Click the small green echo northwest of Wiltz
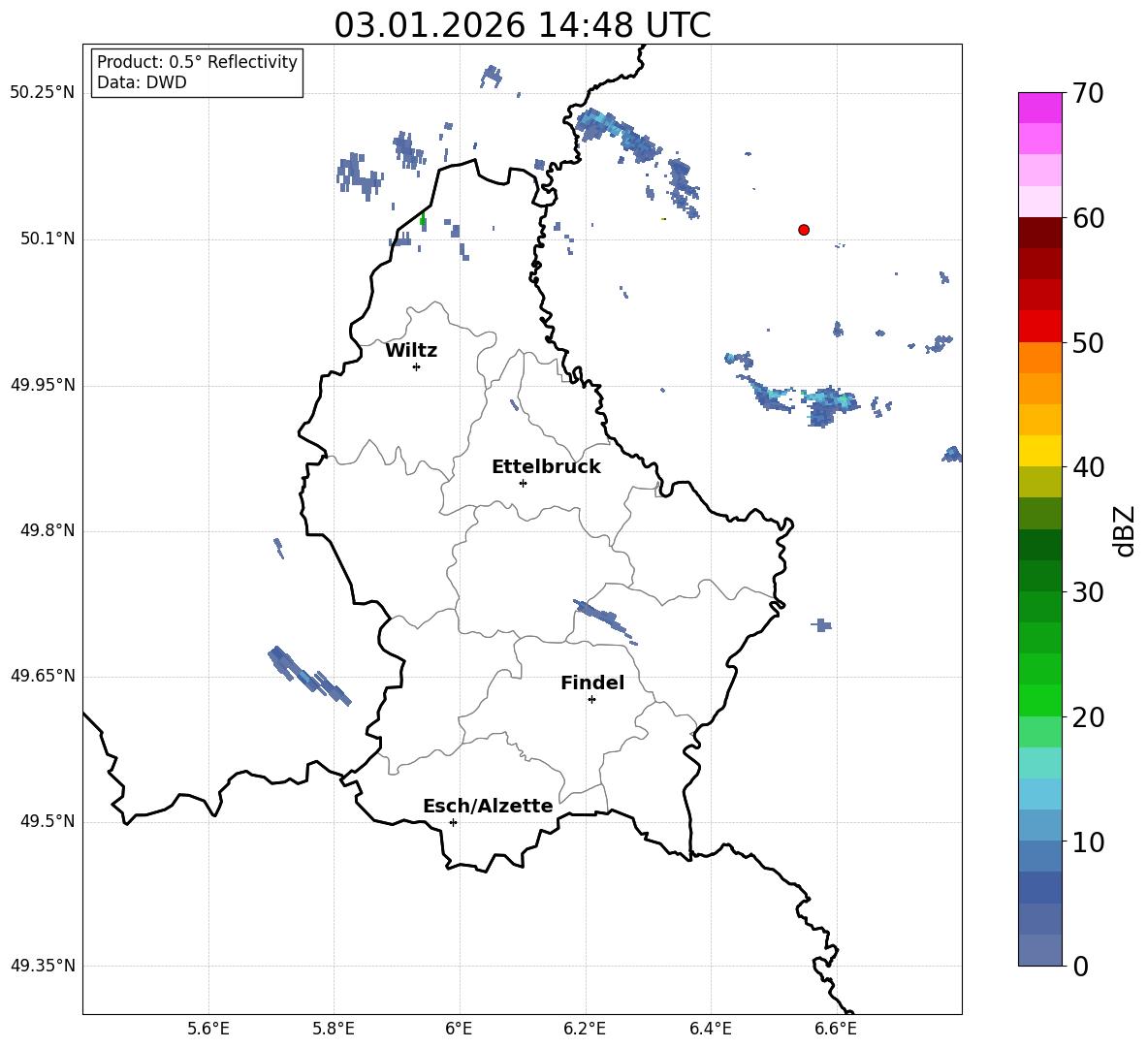The width and height of the screenshot is (1148, 1048). [x=423, y=219]
